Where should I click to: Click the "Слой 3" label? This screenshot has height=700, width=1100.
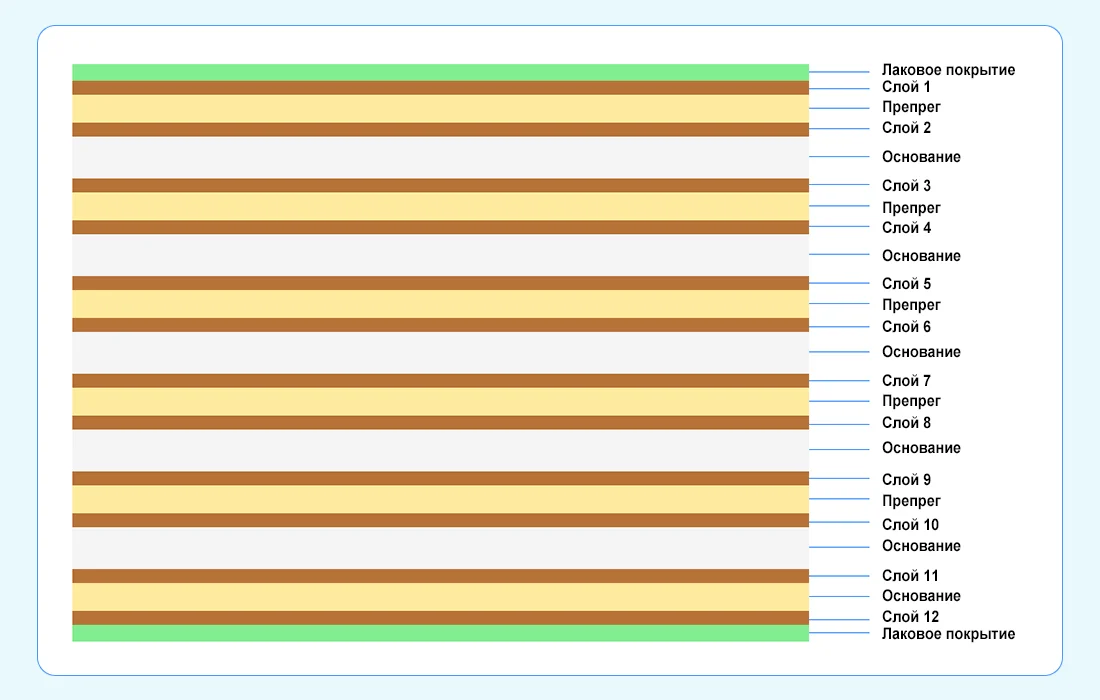pos(906,186)
